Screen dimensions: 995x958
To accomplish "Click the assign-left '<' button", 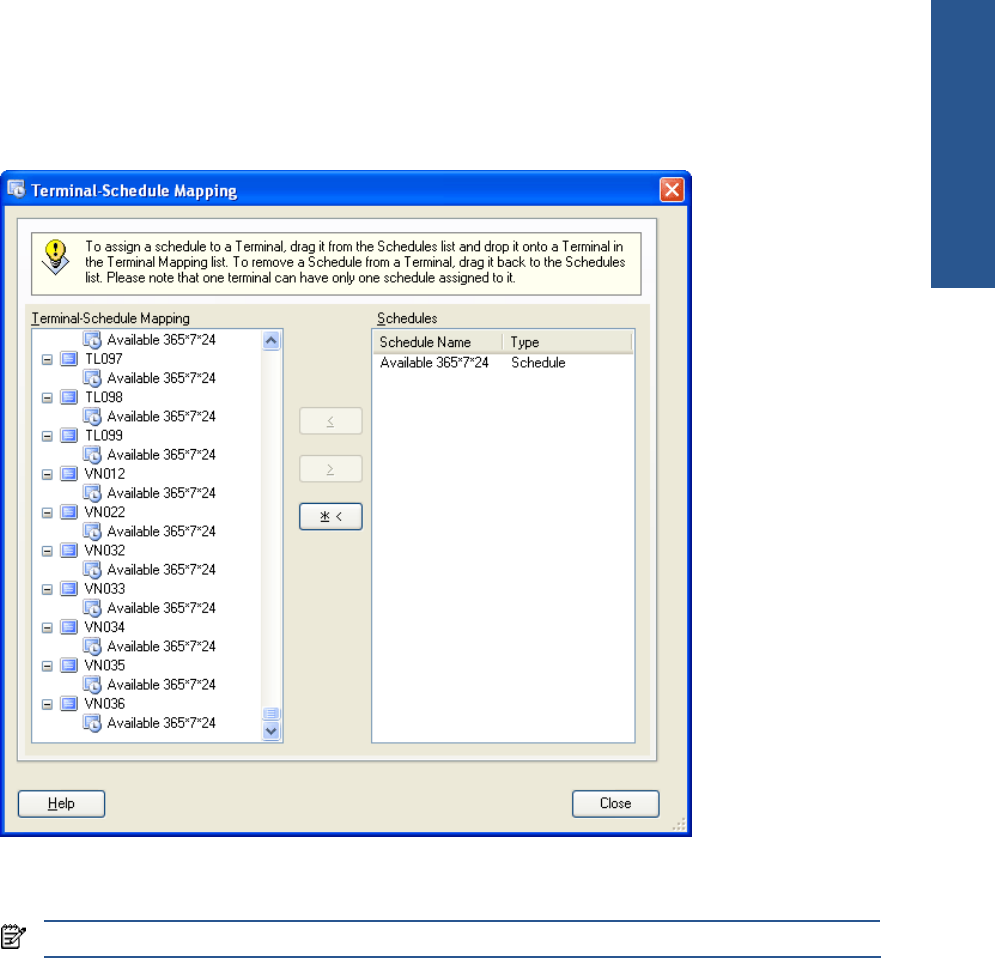I will click(331, 421).
